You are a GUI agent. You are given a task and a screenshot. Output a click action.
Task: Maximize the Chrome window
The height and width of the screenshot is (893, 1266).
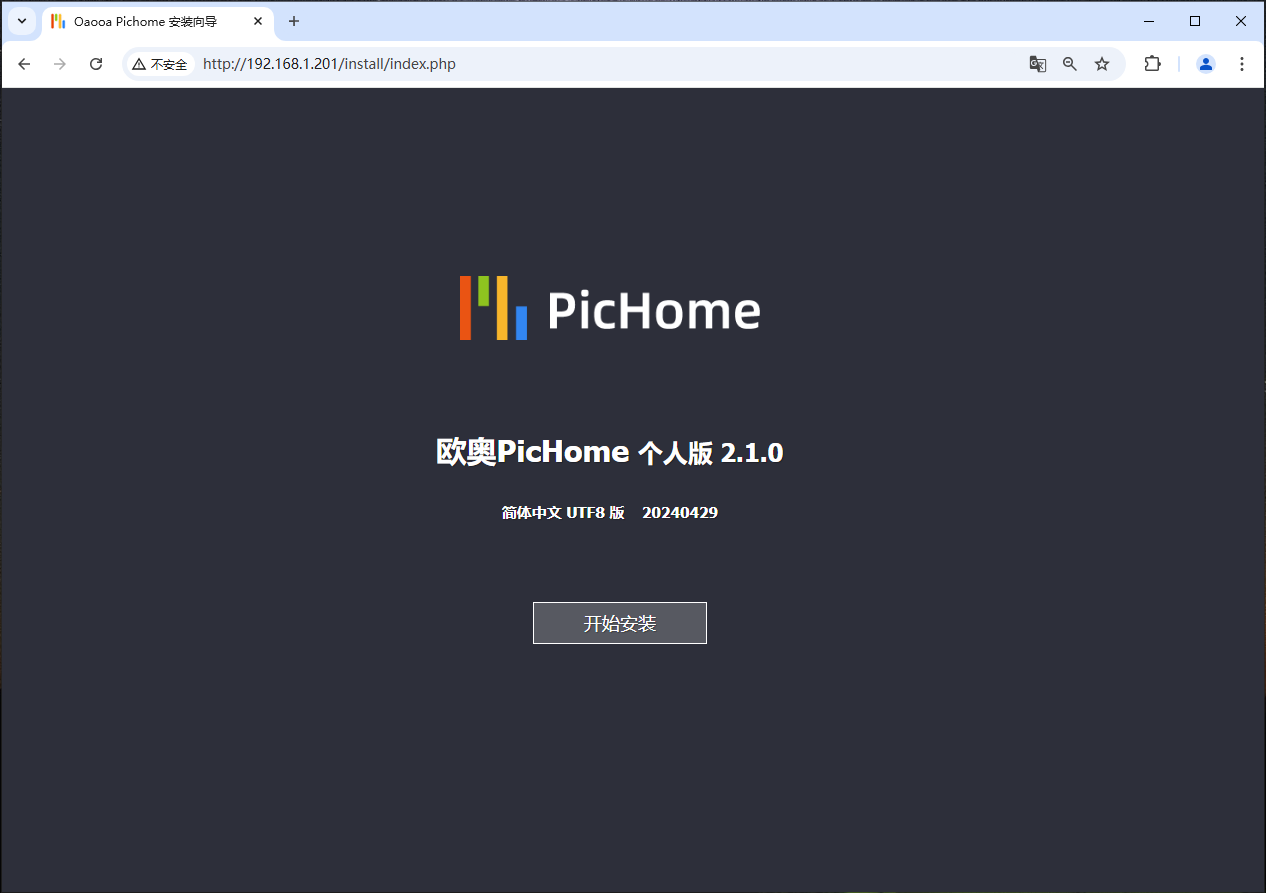(x=1195, y=21)
